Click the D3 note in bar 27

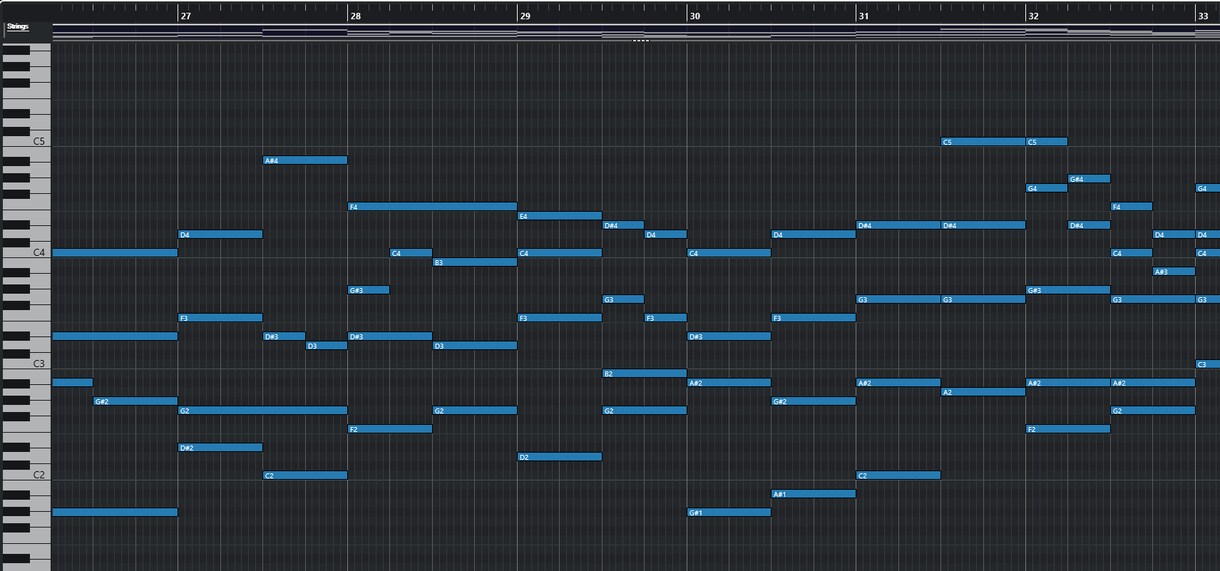point(326,346)
